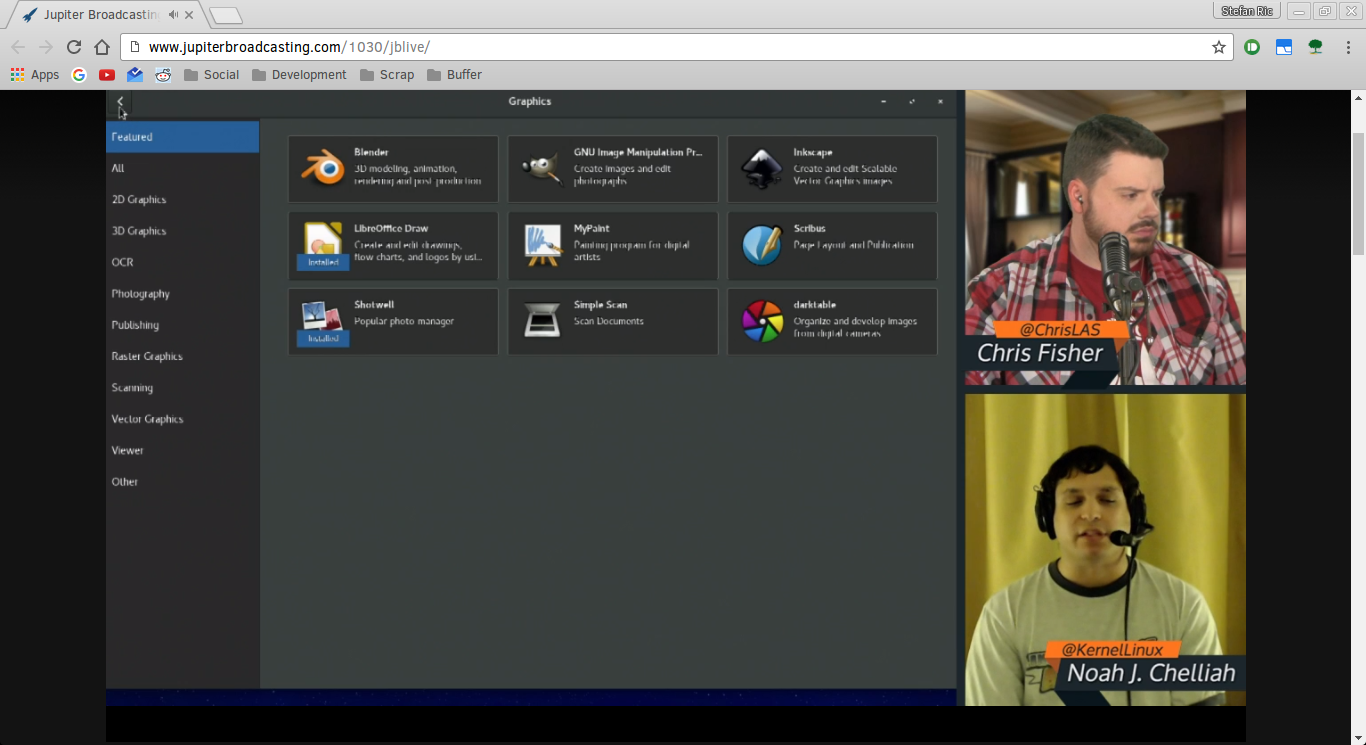The image size is (1366, 745).
Task: Select the Other category
Action: click(x=183, y=482)
